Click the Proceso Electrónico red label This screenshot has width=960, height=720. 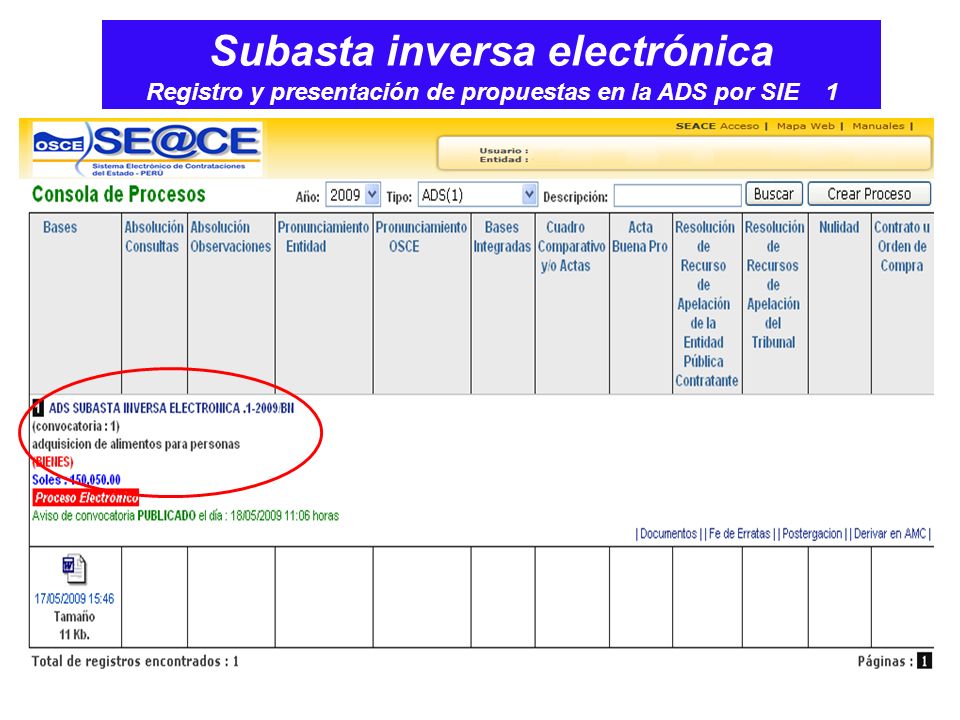click(x=86, y=498)
